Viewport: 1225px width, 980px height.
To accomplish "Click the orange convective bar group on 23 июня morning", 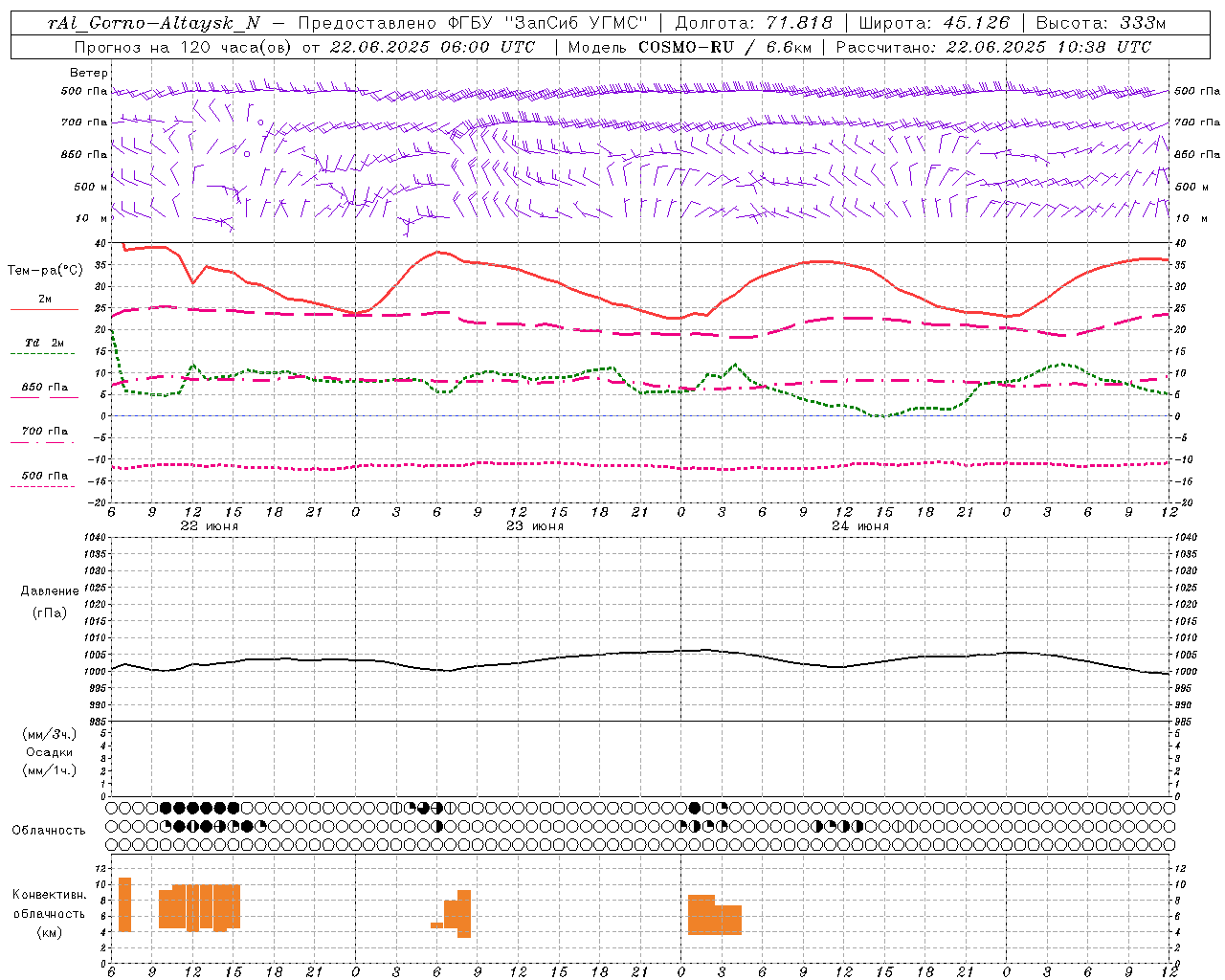I will coord(451,914).
